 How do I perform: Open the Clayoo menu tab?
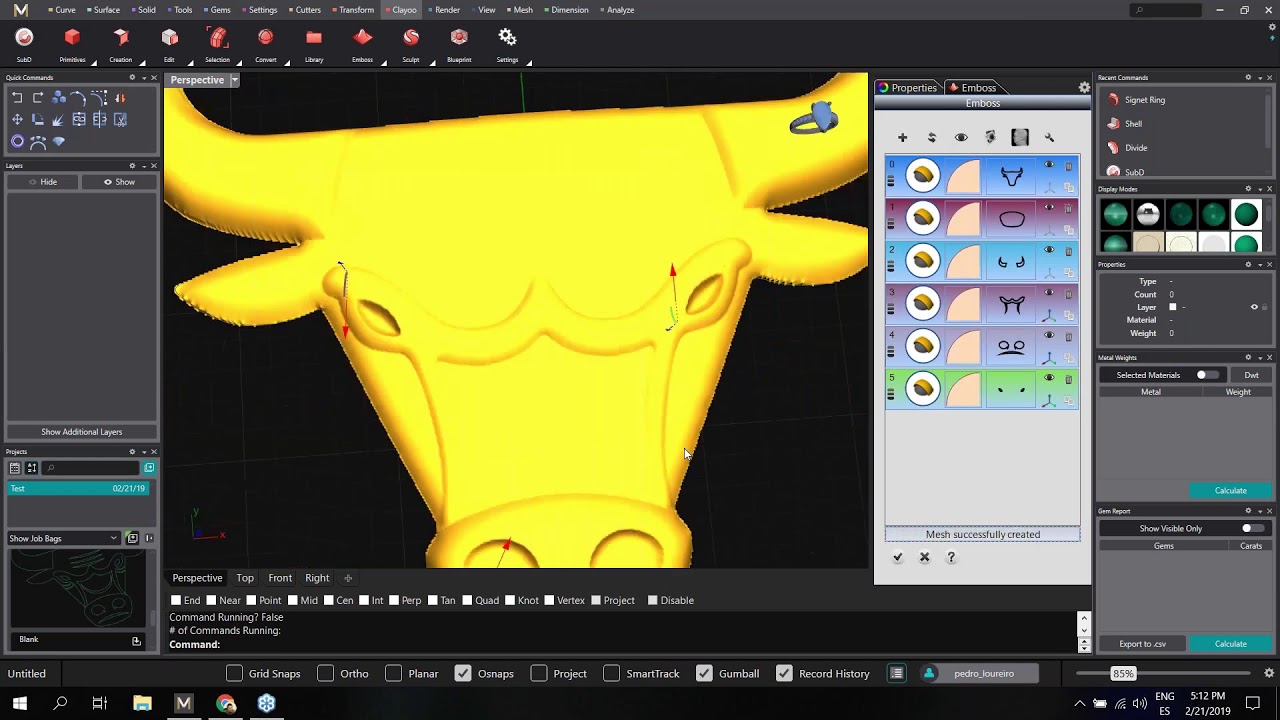(400, 10)
